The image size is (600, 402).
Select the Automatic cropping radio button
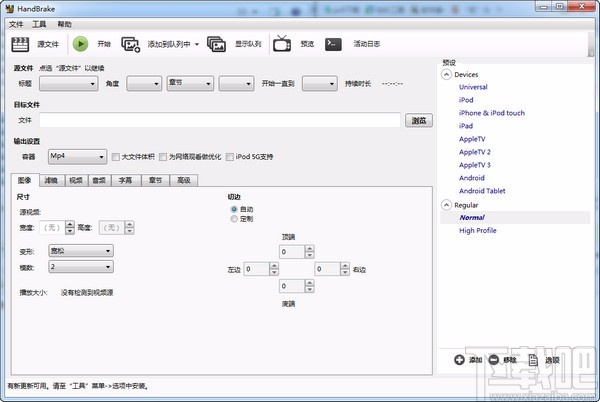click(x=234, y=209)
